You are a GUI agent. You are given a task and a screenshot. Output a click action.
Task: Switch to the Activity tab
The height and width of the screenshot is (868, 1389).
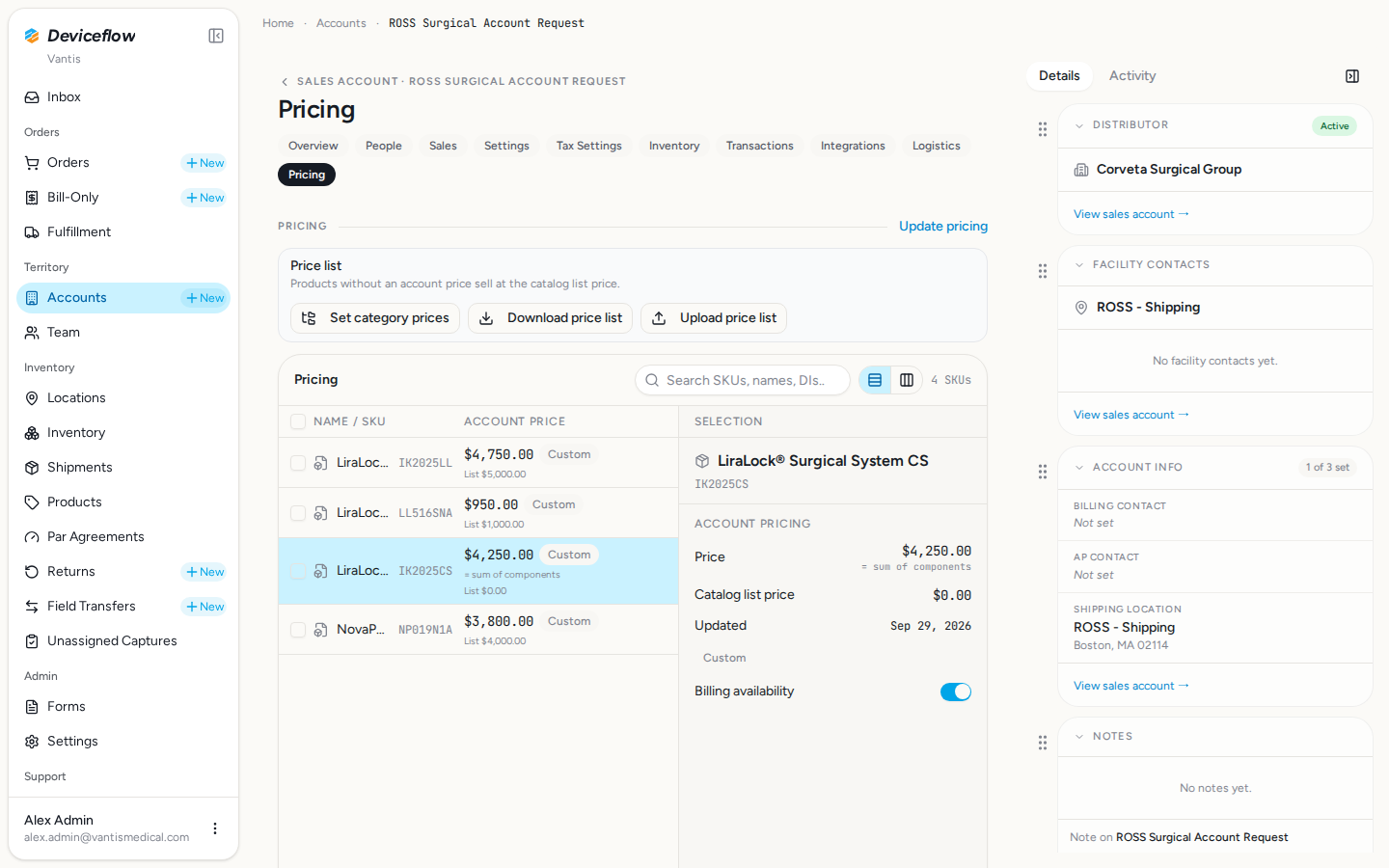pyautogui.click(x=1132, y=76)
